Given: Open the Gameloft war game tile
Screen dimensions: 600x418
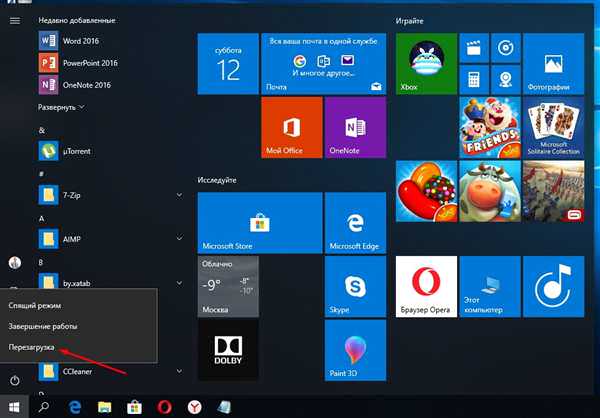Looking at the screenshot, I should [553, 191].
